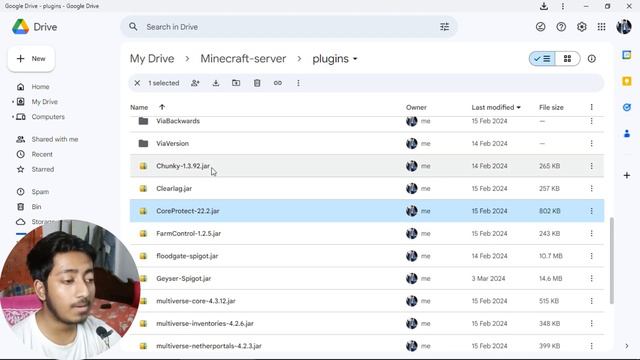This screenshot has height=360, width=640.
Task: Select Geyser-Spigot.jar file
Action: pyautogui.click(x=367, y=278)
